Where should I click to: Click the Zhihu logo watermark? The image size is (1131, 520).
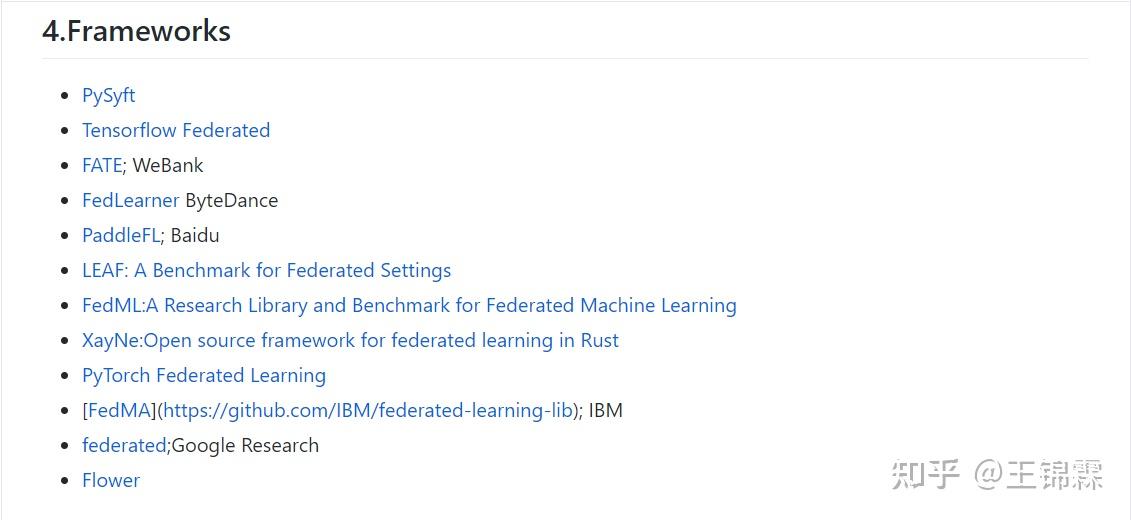point(925,474)
